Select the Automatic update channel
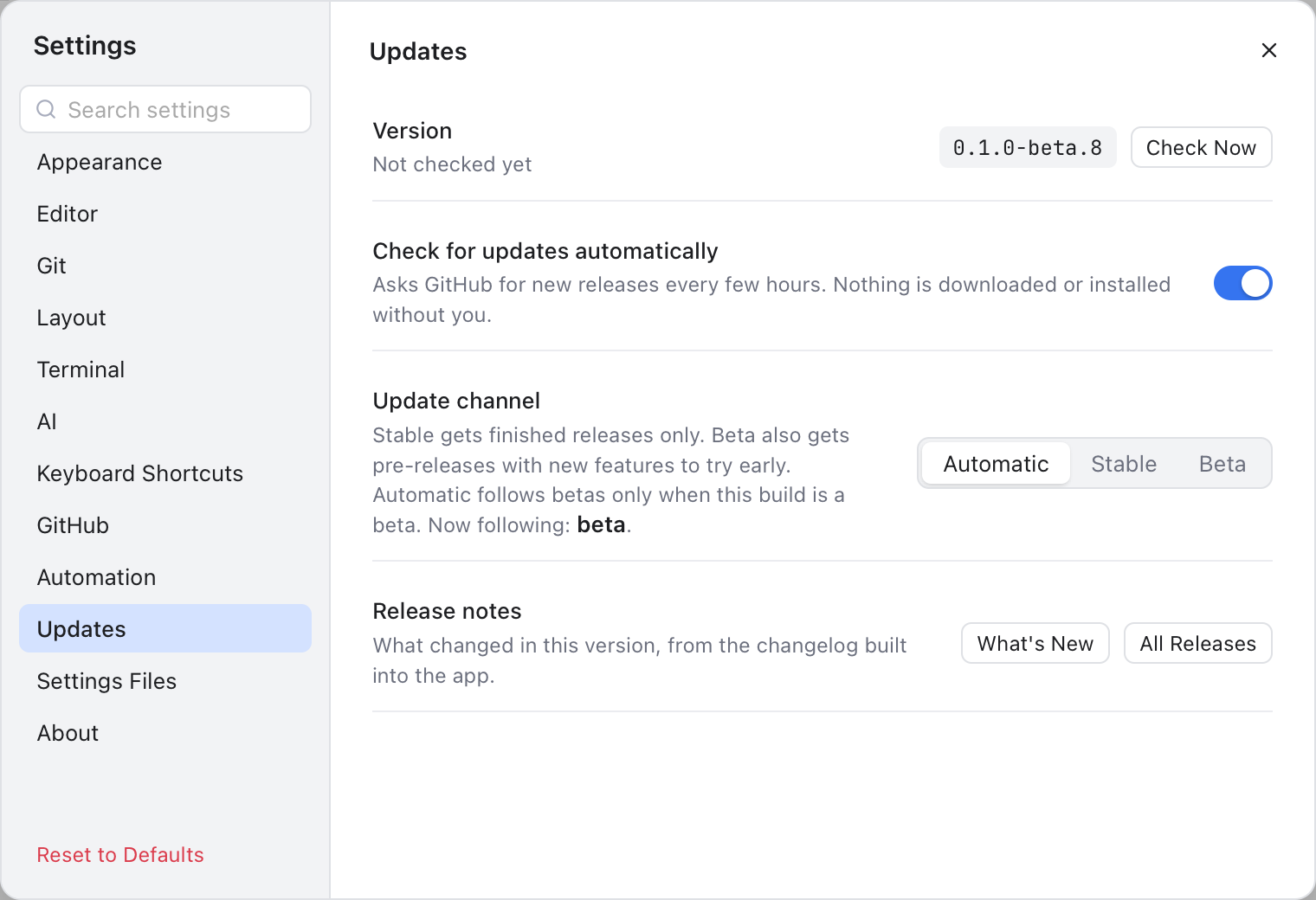Screen dimensions: 1316x900 pos(996,464)
